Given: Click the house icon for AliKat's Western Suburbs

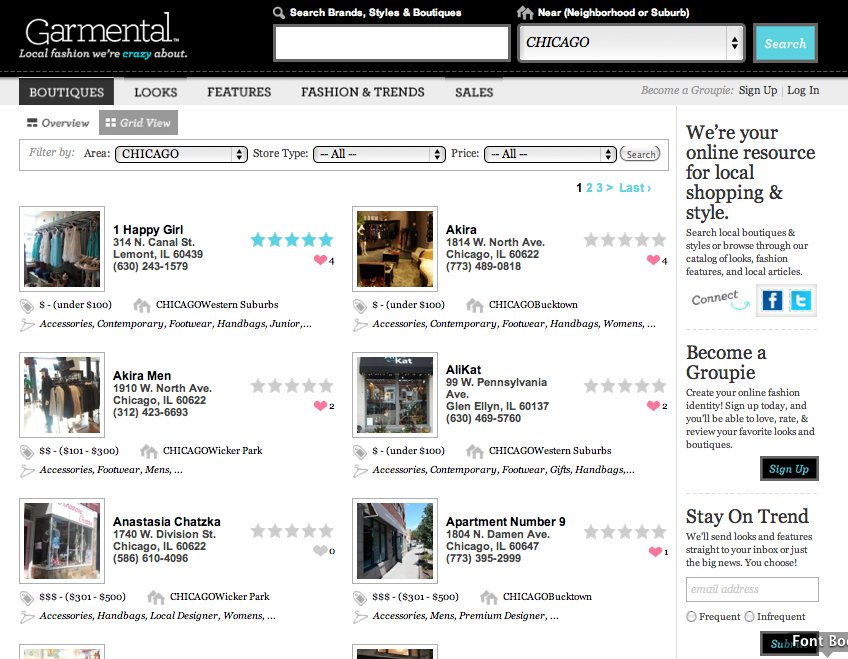Looking at the screenshot, I should [x=475, y=451].
